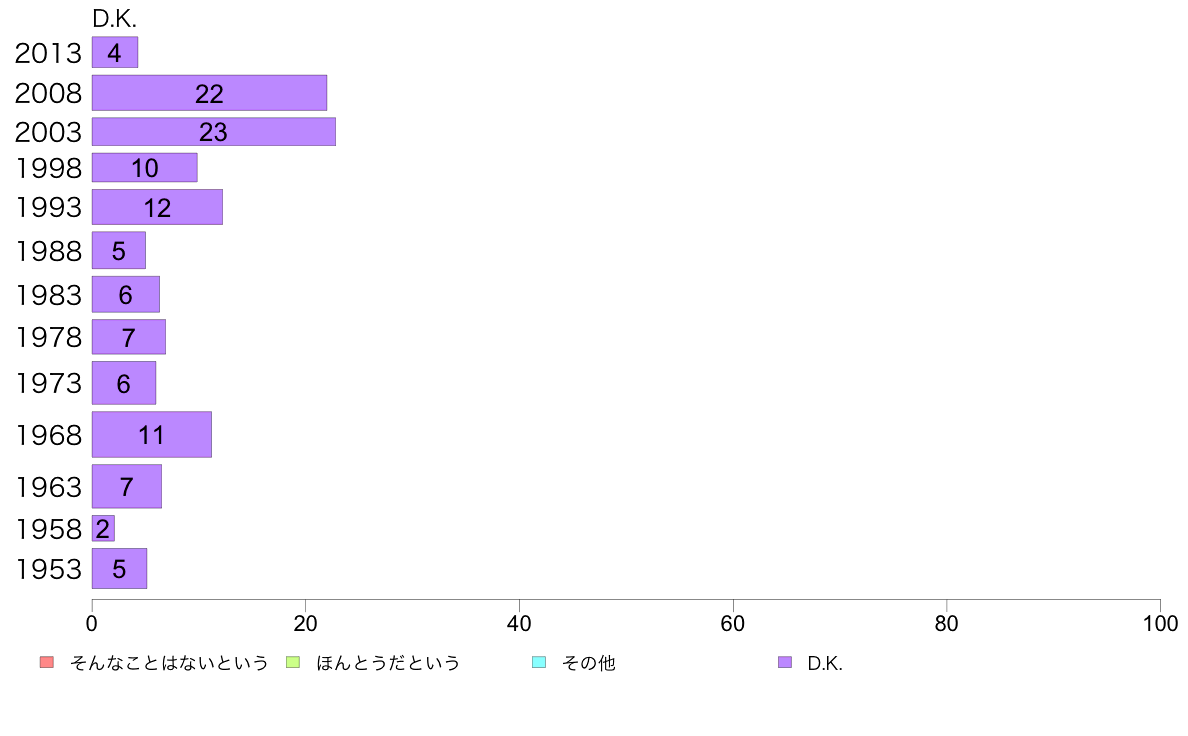The height and width of the screenshot is (736, 1188).
Task: Toggle the ほんとうだという legend label
Action: coord(388,663)
